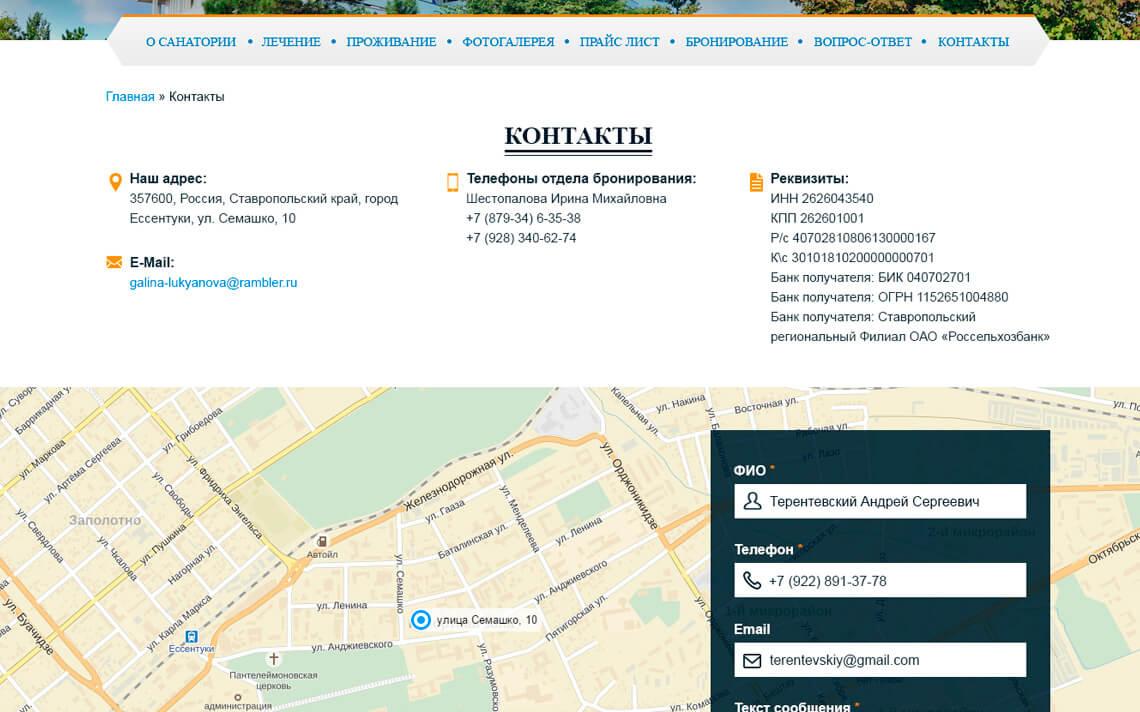The image size is (1140, 712).
Task: Click the Главная breadcrumb link
Action: (130, 97)
